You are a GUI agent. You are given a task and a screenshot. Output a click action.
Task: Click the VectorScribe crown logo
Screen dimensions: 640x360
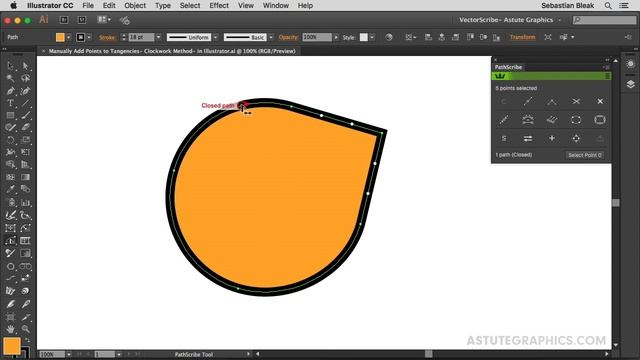click(500, 76)
